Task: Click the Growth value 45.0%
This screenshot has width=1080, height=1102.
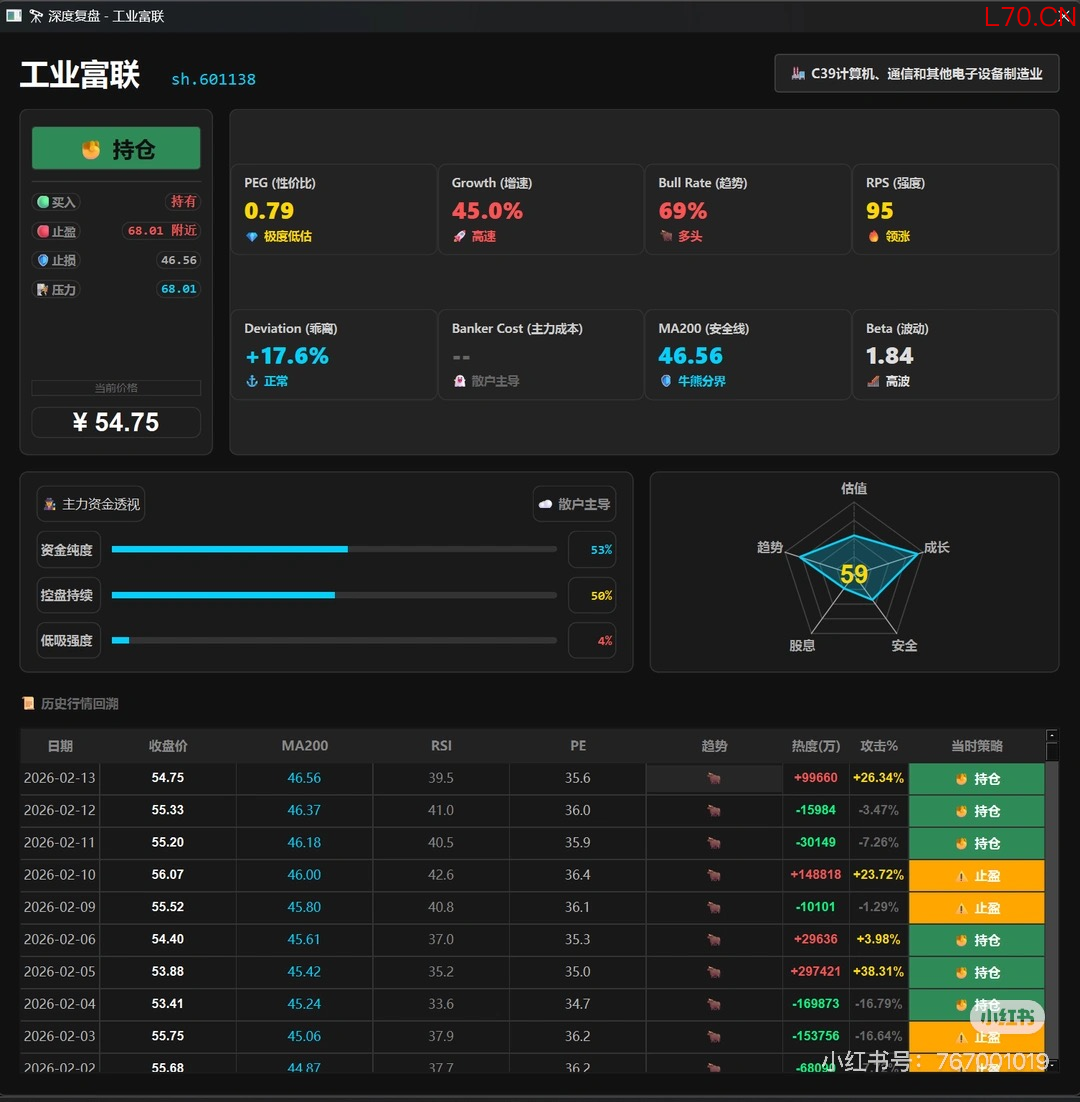Action: point(487,210)
